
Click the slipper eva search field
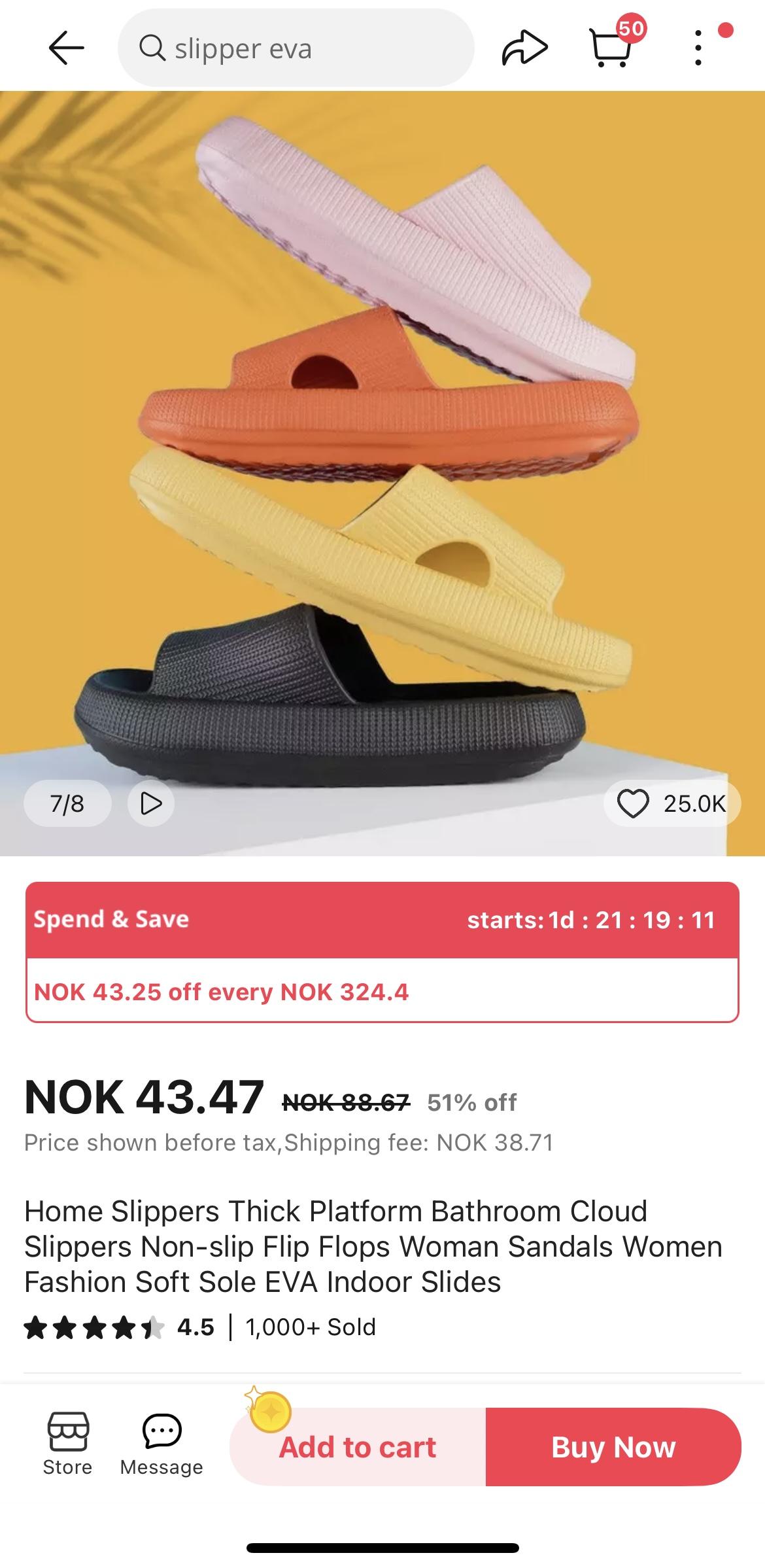click(x=296, y=48)
